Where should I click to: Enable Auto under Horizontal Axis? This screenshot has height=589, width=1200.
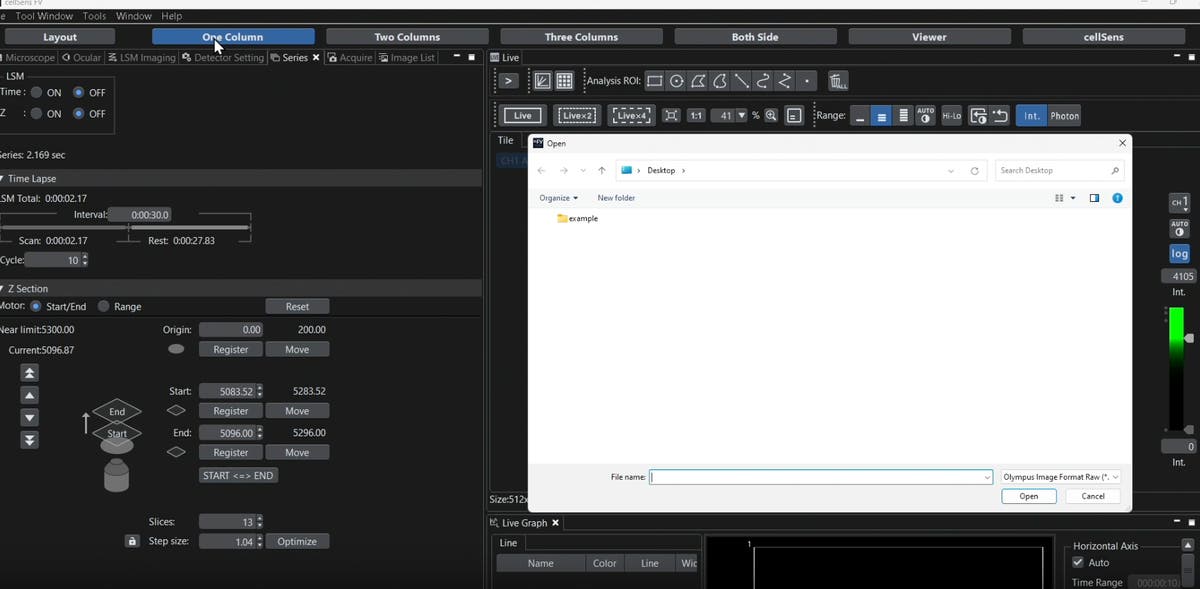coord(1078,562)
